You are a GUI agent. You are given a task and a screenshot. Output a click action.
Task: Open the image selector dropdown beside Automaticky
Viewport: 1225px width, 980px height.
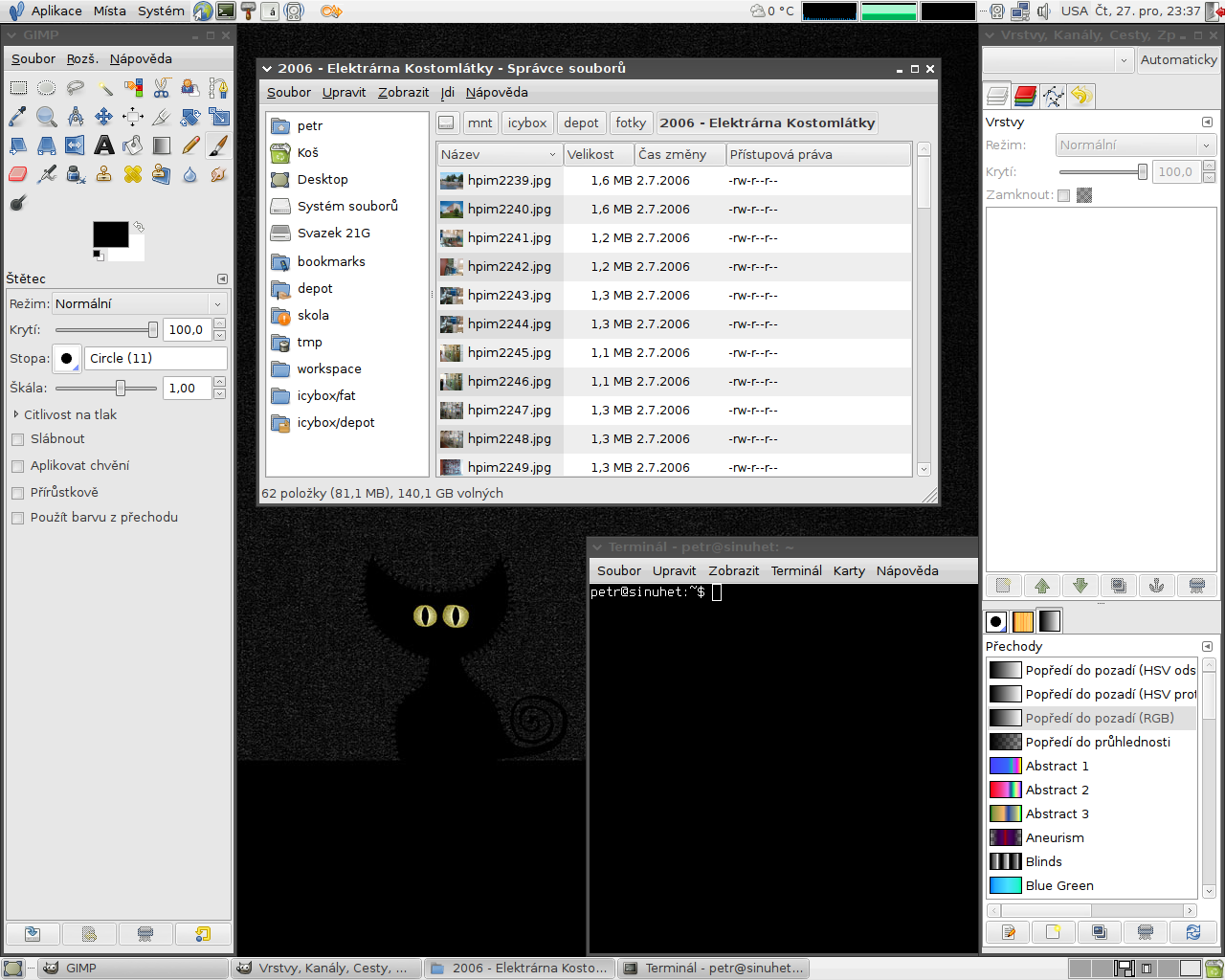click(1058, 59)
